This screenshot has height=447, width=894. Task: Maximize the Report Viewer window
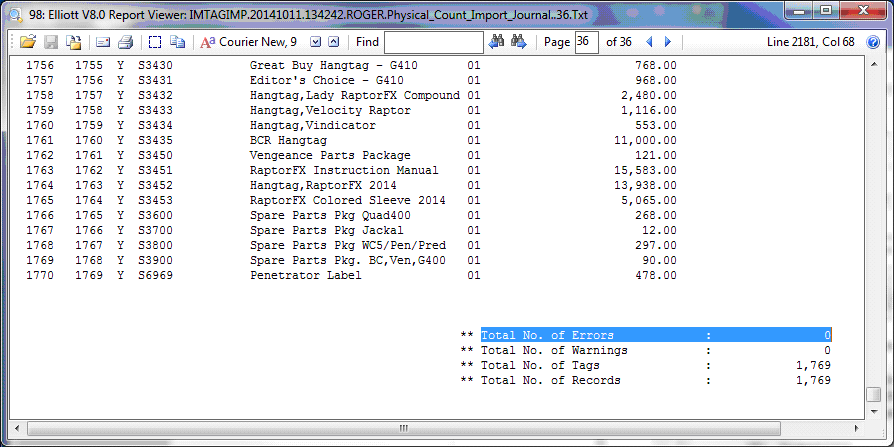click(x=827, y=11)
